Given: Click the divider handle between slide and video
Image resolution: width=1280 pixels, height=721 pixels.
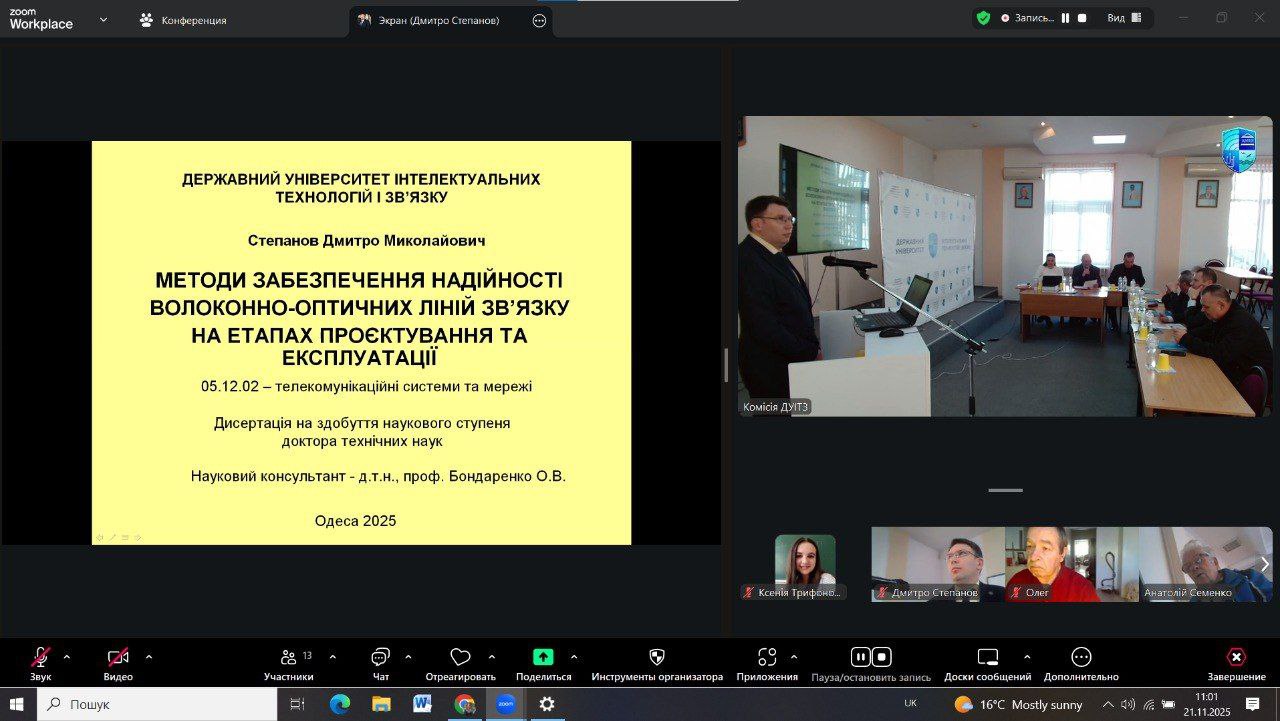Looking at the screenshot, I should tap(726, 365).
